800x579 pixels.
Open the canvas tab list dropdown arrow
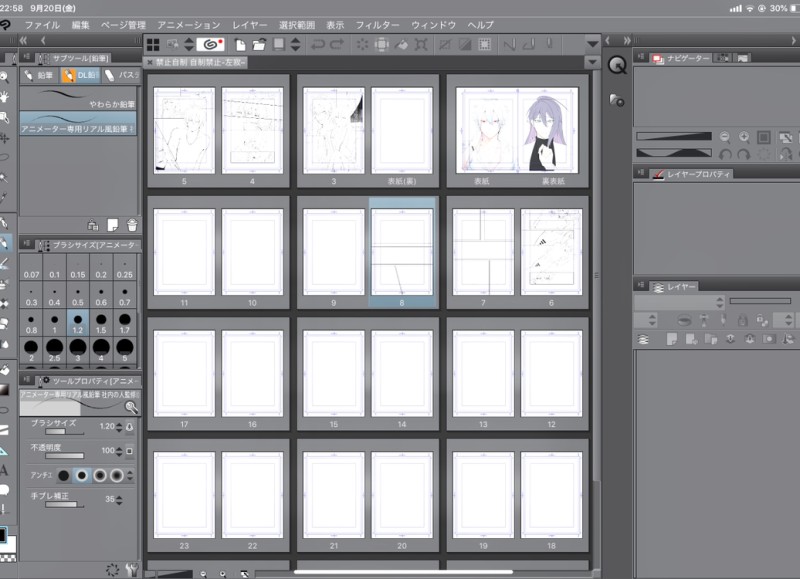[x=592, y=62]
